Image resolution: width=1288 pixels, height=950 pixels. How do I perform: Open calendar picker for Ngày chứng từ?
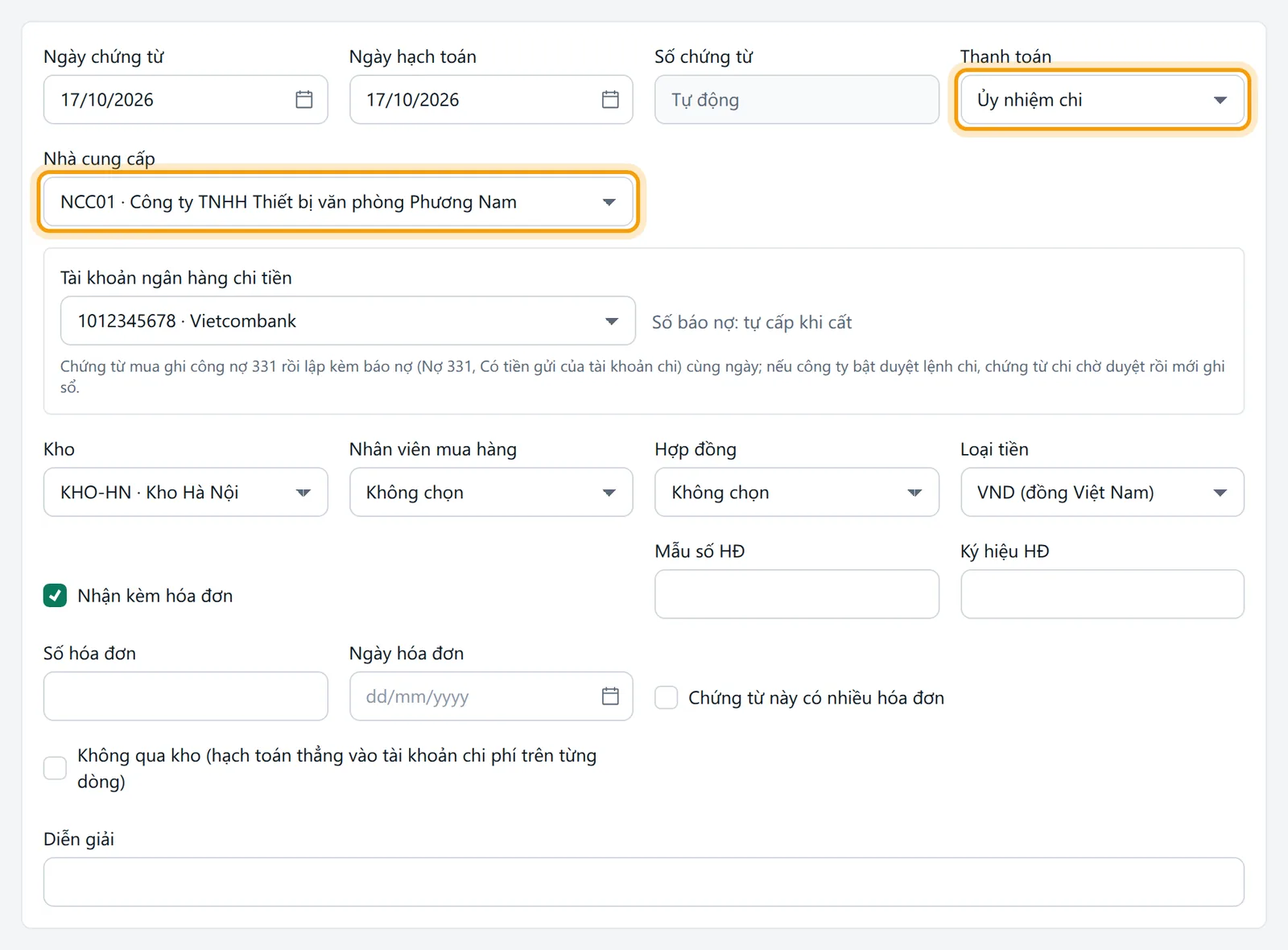pos(304,100)
